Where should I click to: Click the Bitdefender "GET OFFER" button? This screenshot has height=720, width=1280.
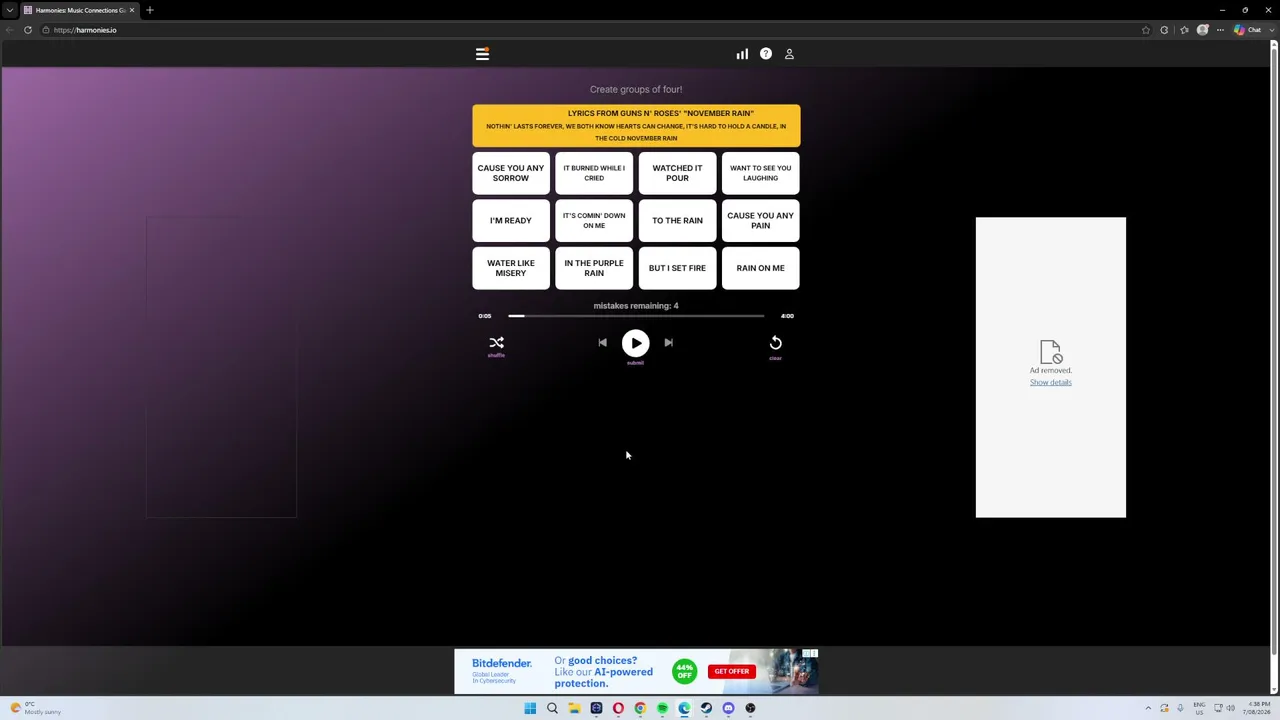[x=732, y=671]
